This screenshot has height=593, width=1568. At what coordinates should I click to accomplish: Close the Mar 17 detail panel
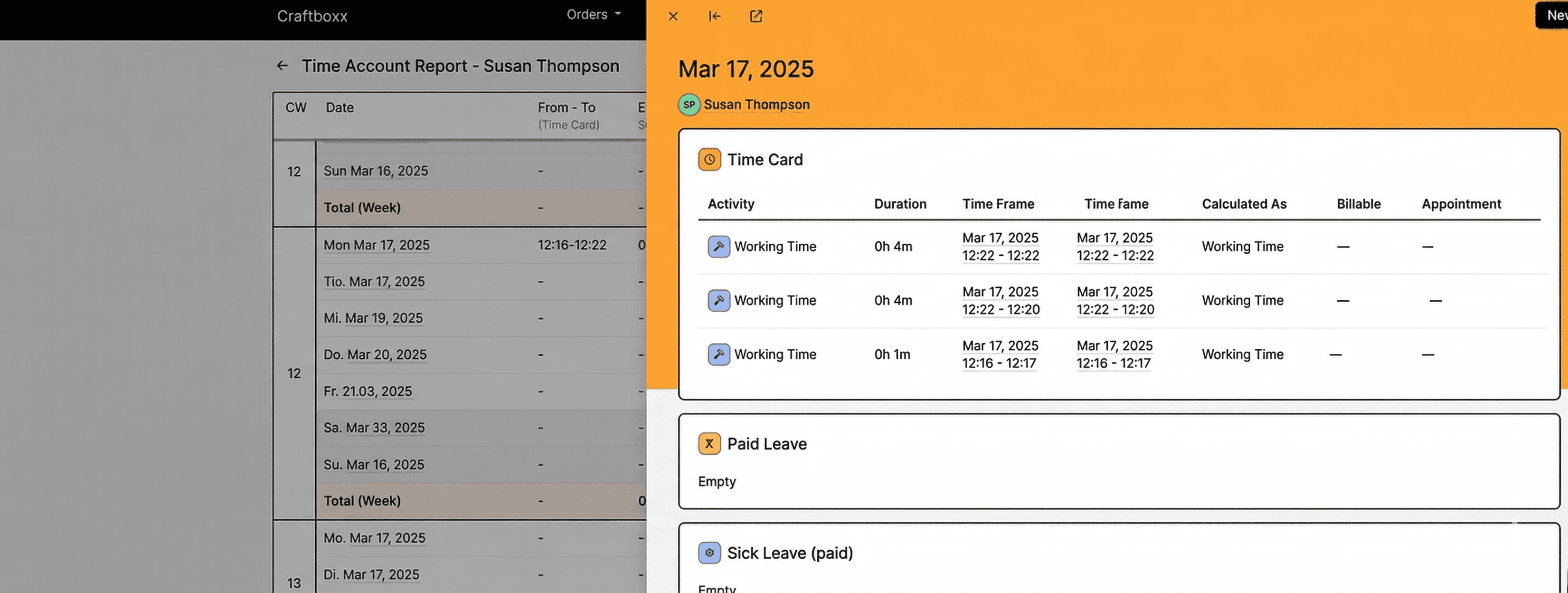click(x=672, y=17)
